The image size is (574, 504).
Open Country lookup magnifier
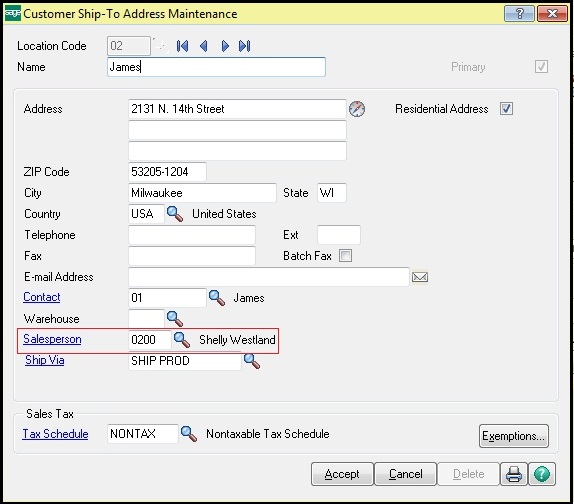pos(175,214)
